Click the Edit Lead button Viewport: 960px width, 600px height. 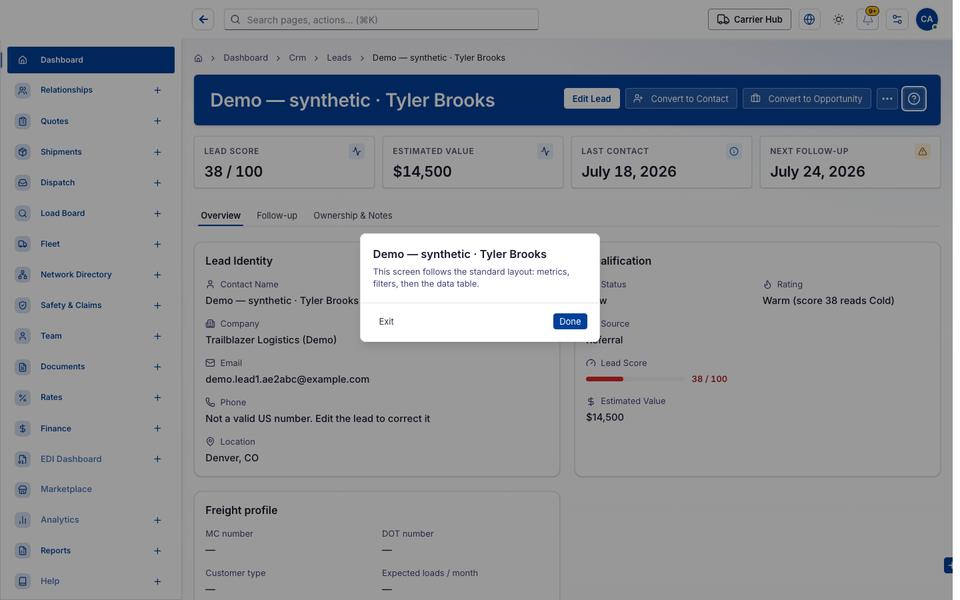coord(591,99)
